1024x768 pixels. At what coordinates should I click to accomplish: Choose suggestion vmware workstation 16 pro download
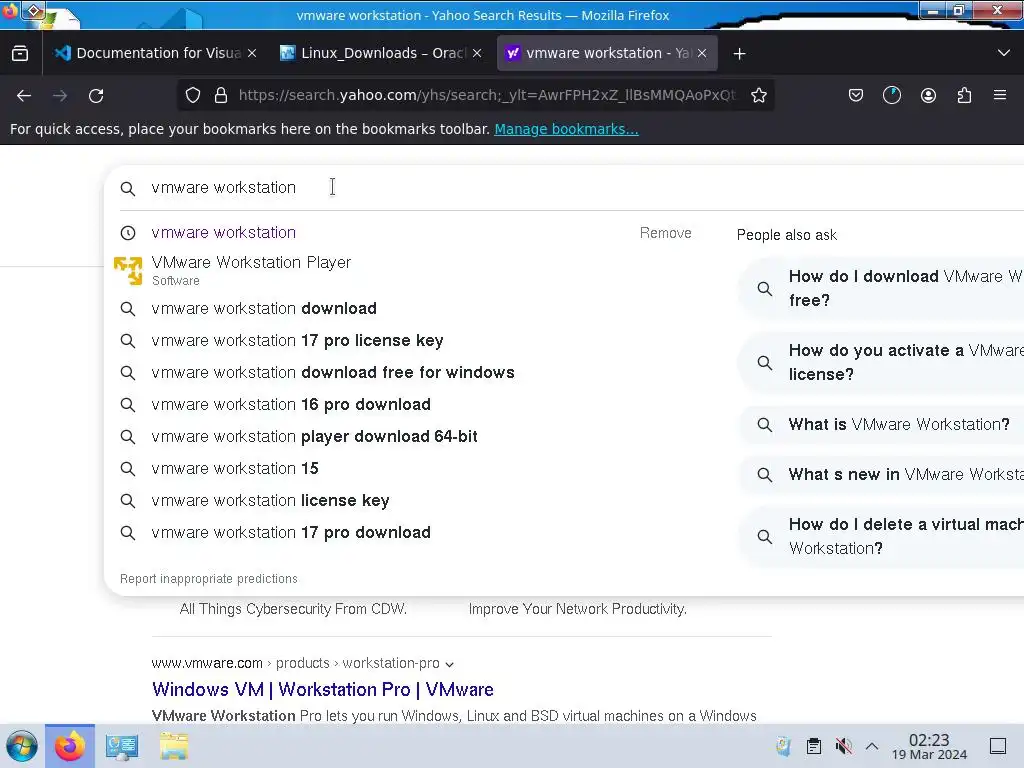coord(291,404)
